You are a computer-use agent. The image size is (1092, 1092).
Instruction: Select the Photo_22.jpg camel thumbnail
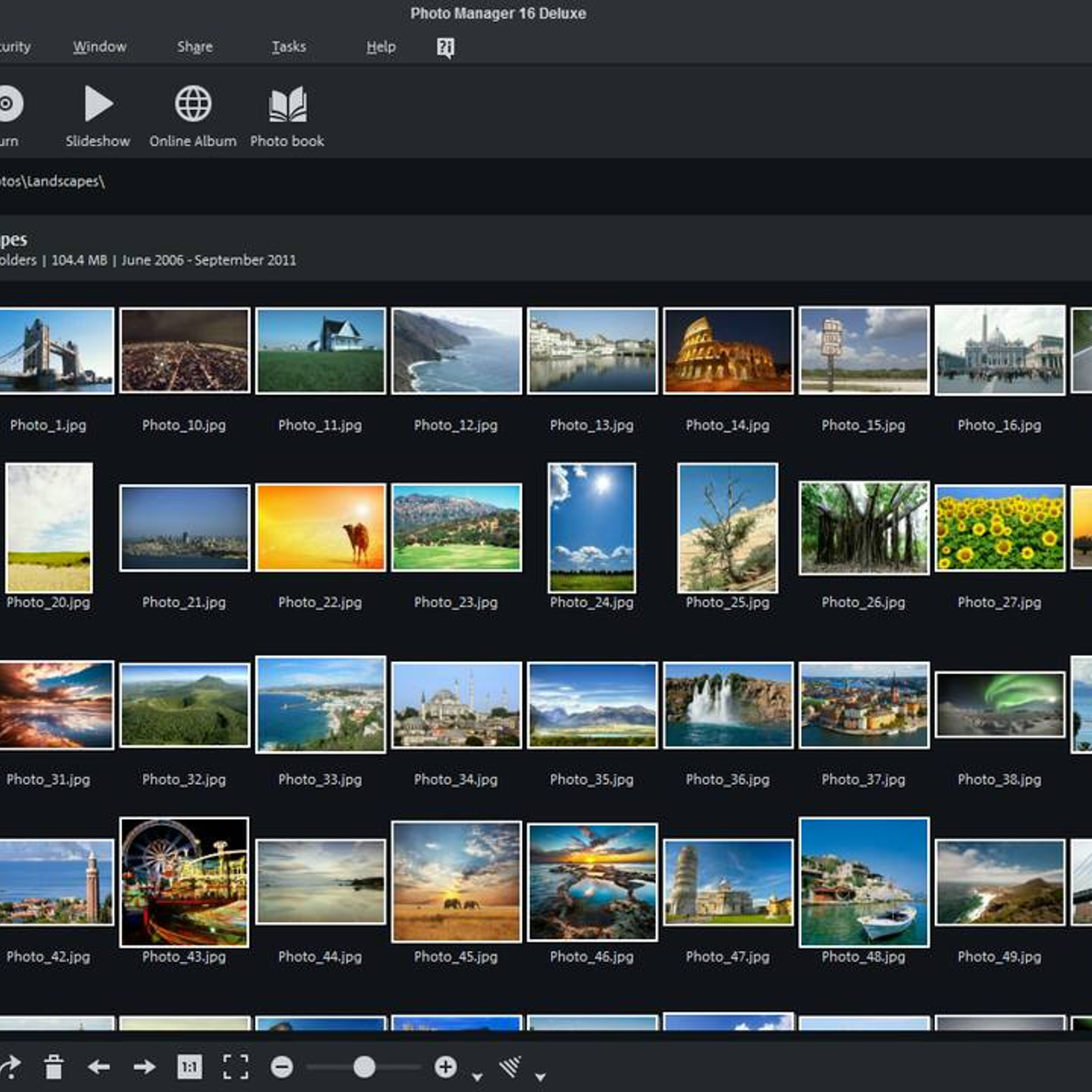[x=321, y=528]
